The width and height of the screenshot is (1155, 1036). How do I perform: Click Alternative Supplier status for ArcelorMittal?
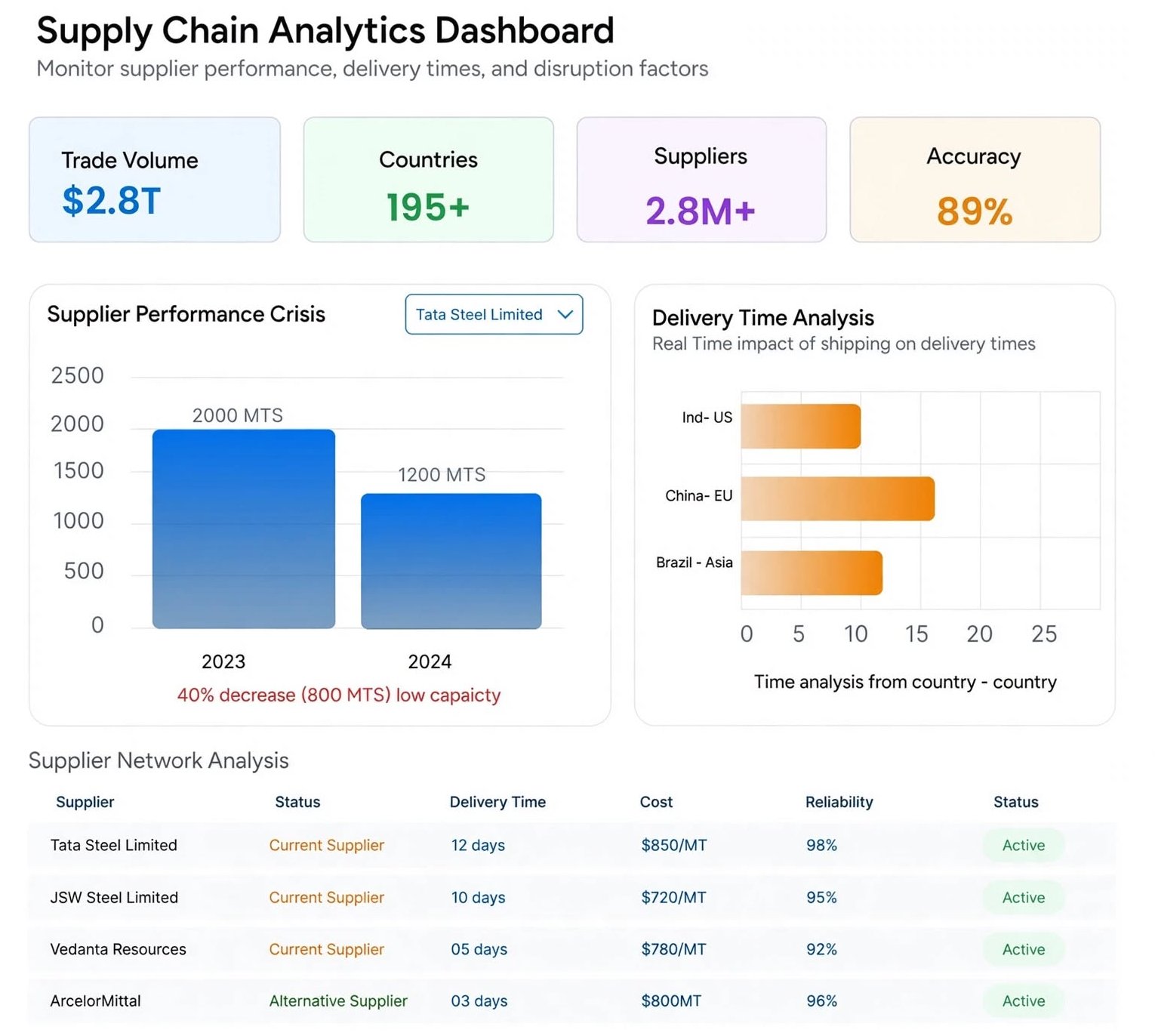[x=338, y=1001]
